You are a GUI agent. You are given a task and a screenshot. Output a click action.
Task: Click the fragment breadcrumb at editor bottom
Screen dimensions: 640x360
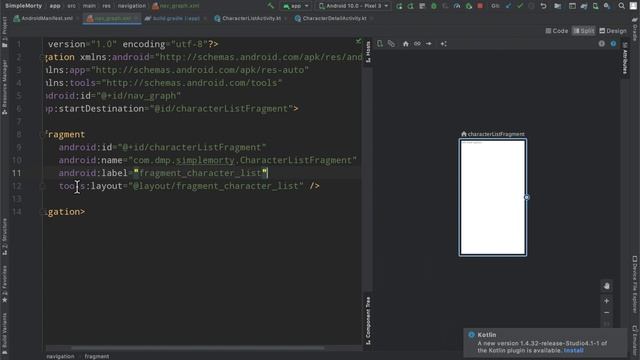[97, 356]
